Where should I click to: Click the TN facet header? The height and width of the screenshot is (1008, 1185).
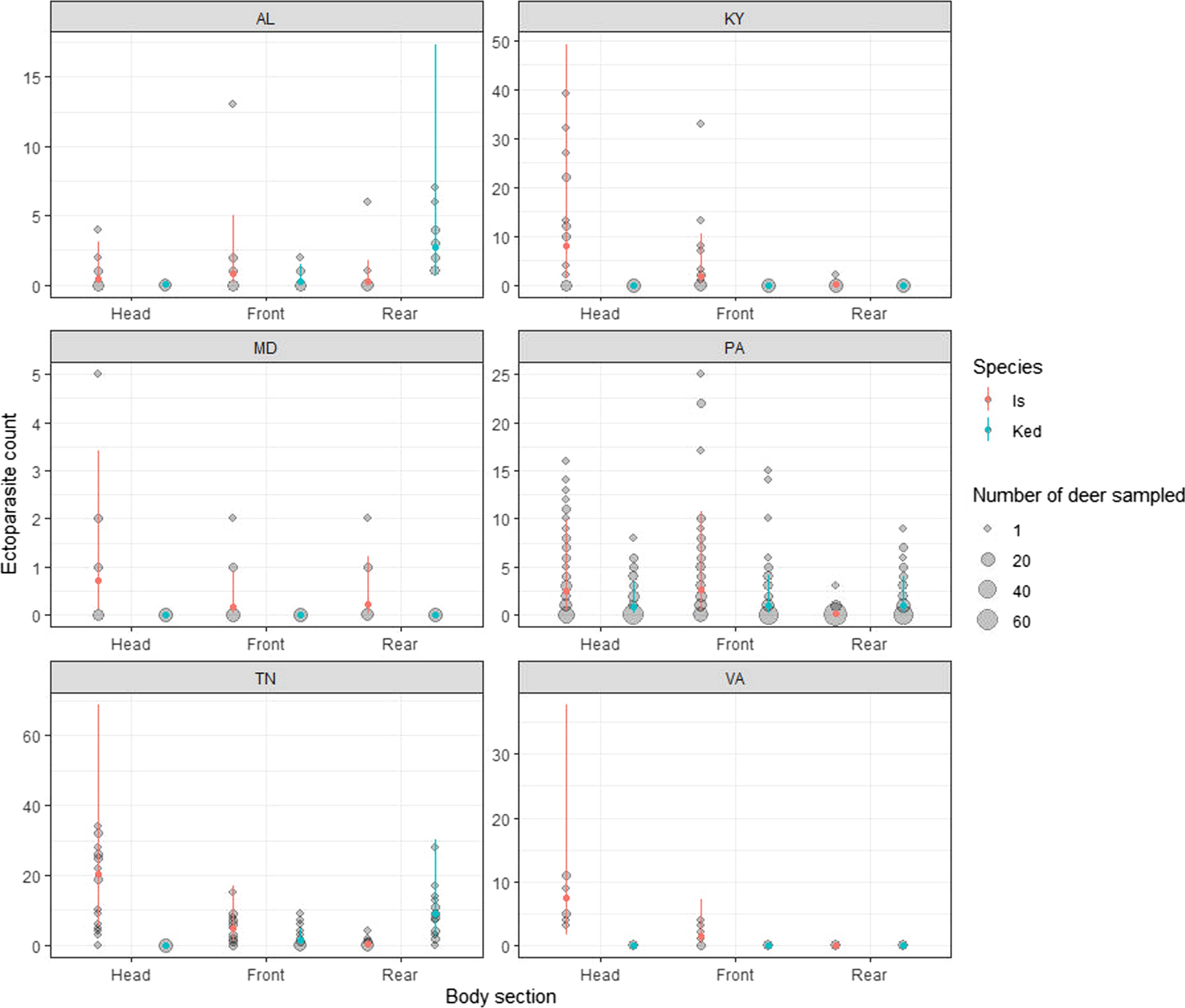pyautogui.click(x=267, y=678)
